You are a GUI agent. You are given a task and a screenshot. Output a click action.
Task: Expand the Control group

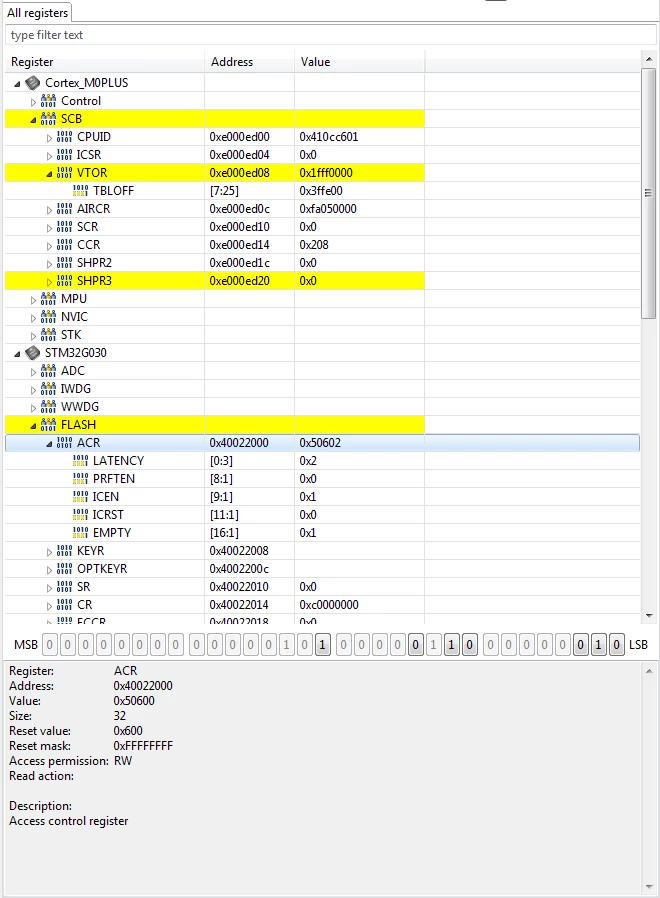coord(33,103)
